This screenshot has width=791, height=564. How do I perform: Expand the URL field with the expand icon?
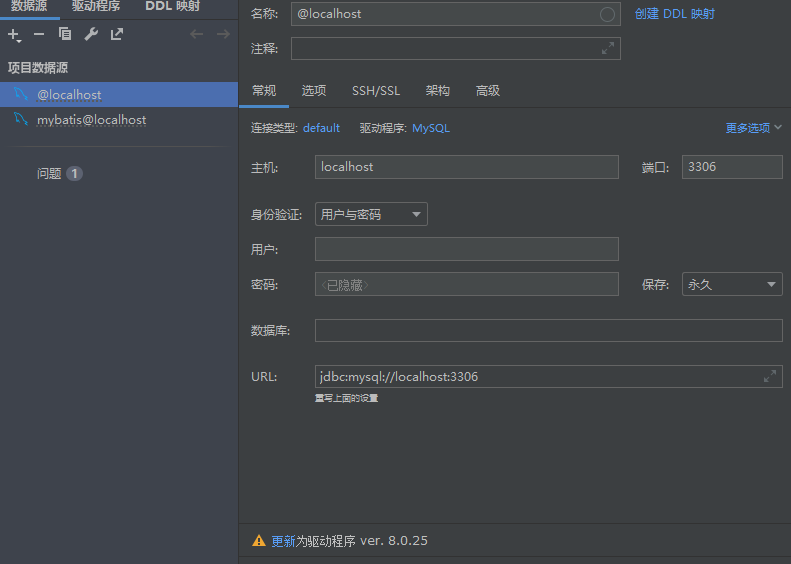(x=770, y=376)
